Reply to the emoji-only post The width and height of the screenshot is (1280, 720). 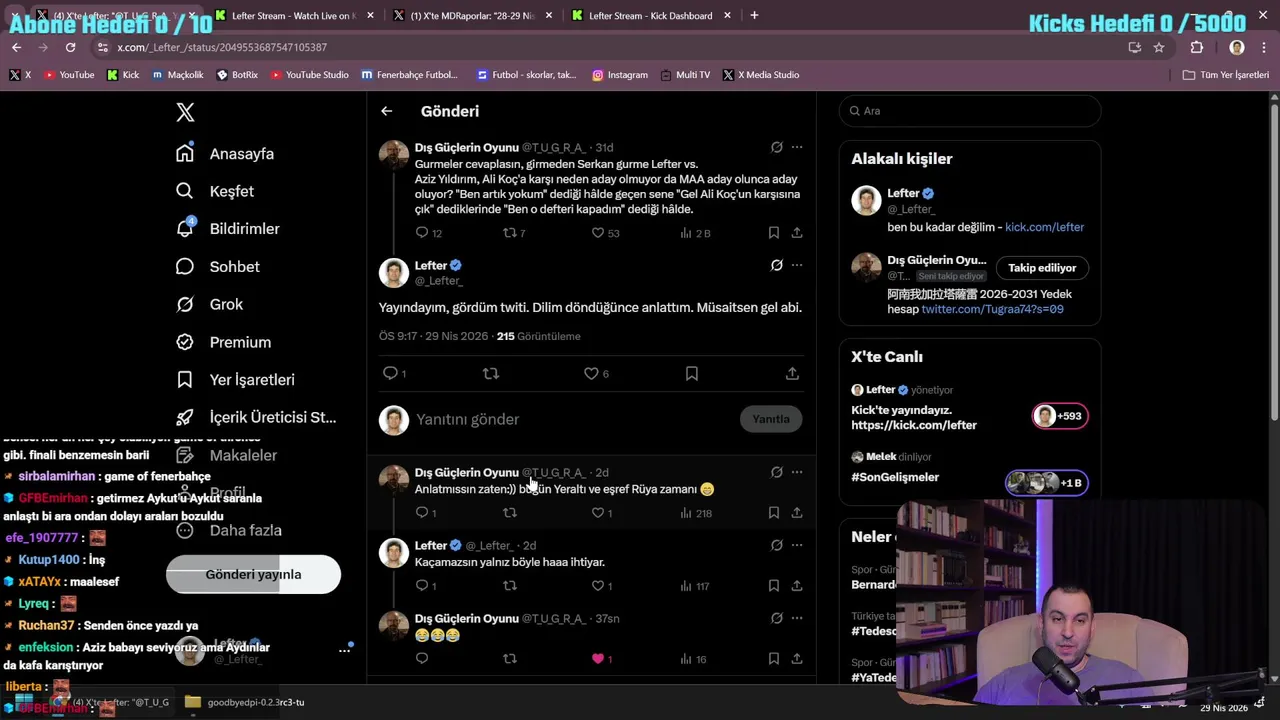[x=422, y=659]
